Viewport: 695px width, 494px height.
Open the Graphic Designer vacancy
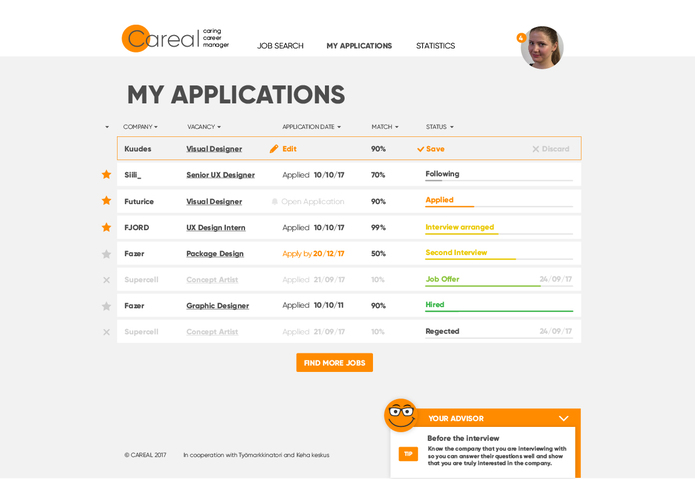[x=218, y=306]
